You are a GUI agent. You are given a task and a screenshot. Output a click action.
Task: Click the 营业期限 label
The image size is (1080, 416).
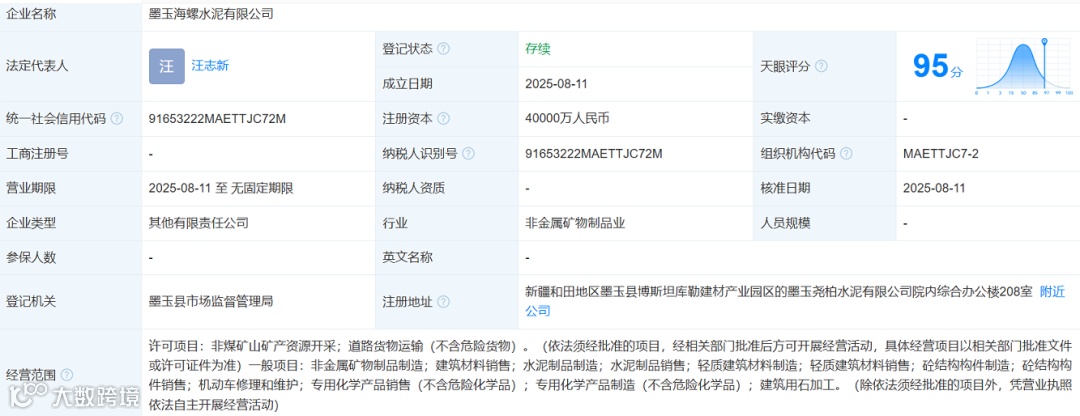tap(30, 188)
